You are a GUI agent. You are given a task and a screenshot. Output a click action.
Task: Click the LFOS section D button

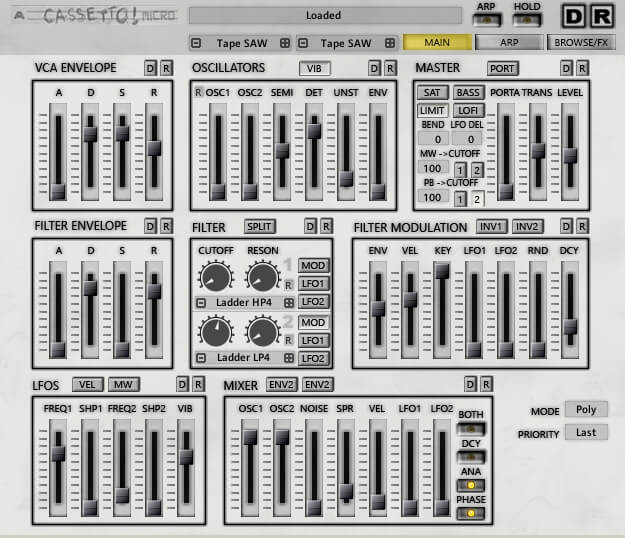coord(182,385)
